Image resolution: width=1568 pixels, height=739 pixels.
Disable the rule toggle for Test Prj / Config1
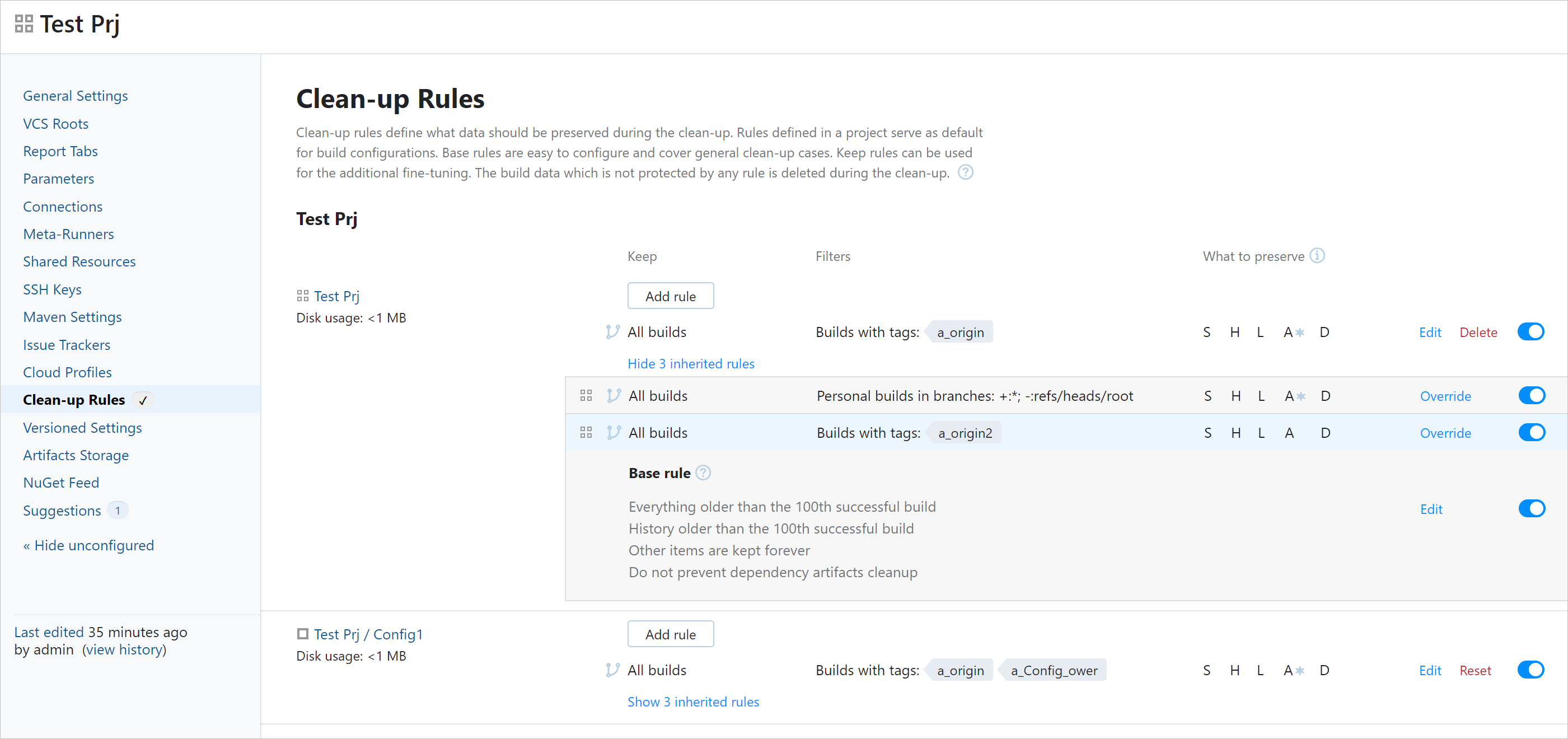click(x=1532, y=670)
